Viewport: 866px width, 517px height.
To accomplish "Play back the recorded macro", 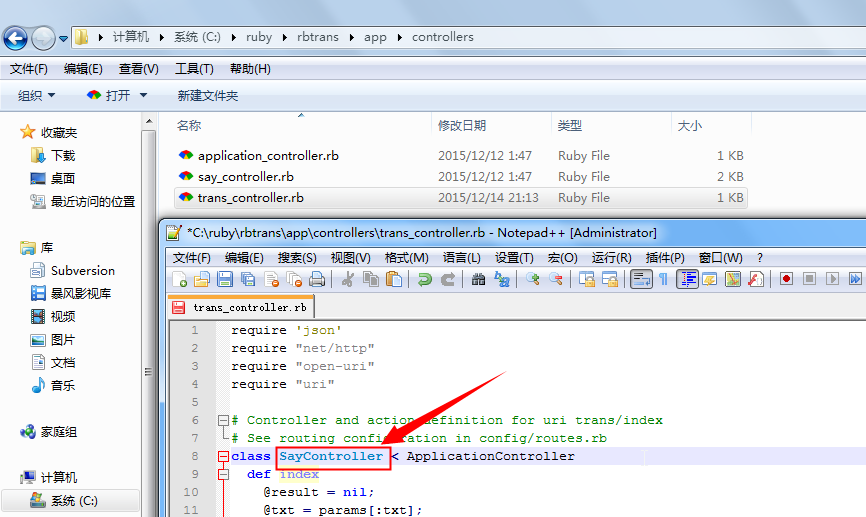I will [832, 279].
